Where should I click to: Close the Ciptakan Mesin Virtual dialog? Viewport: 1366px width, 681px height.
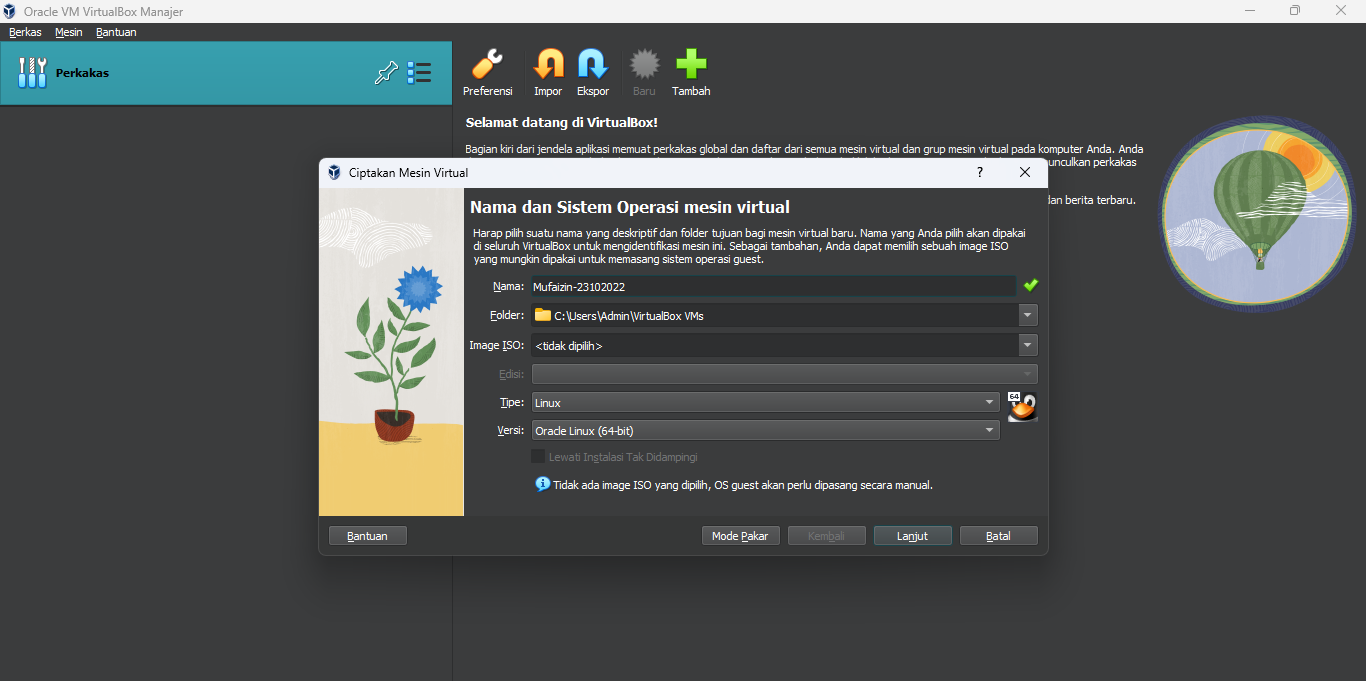point(1024,172)
